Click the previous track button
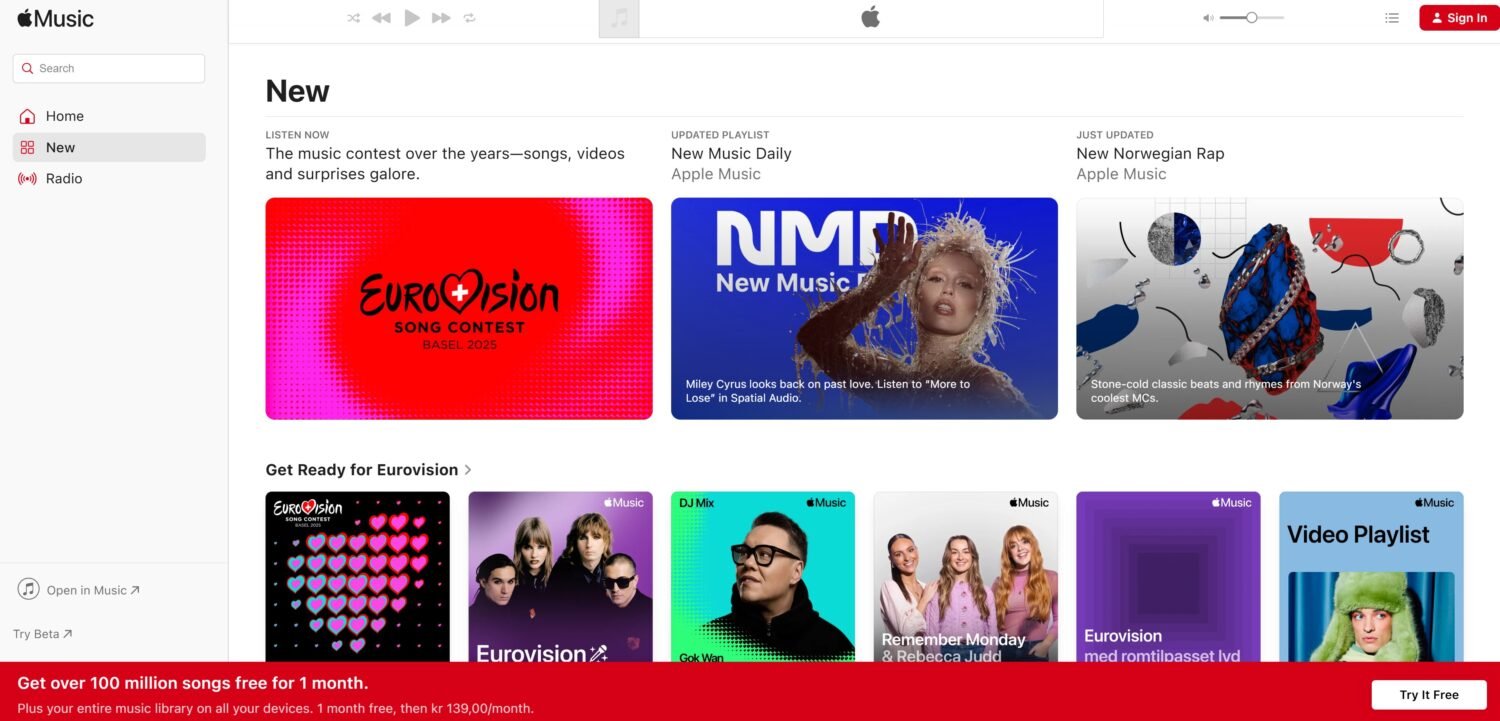The height and width of the screenshot is (721, 1500). coord(381,18)
